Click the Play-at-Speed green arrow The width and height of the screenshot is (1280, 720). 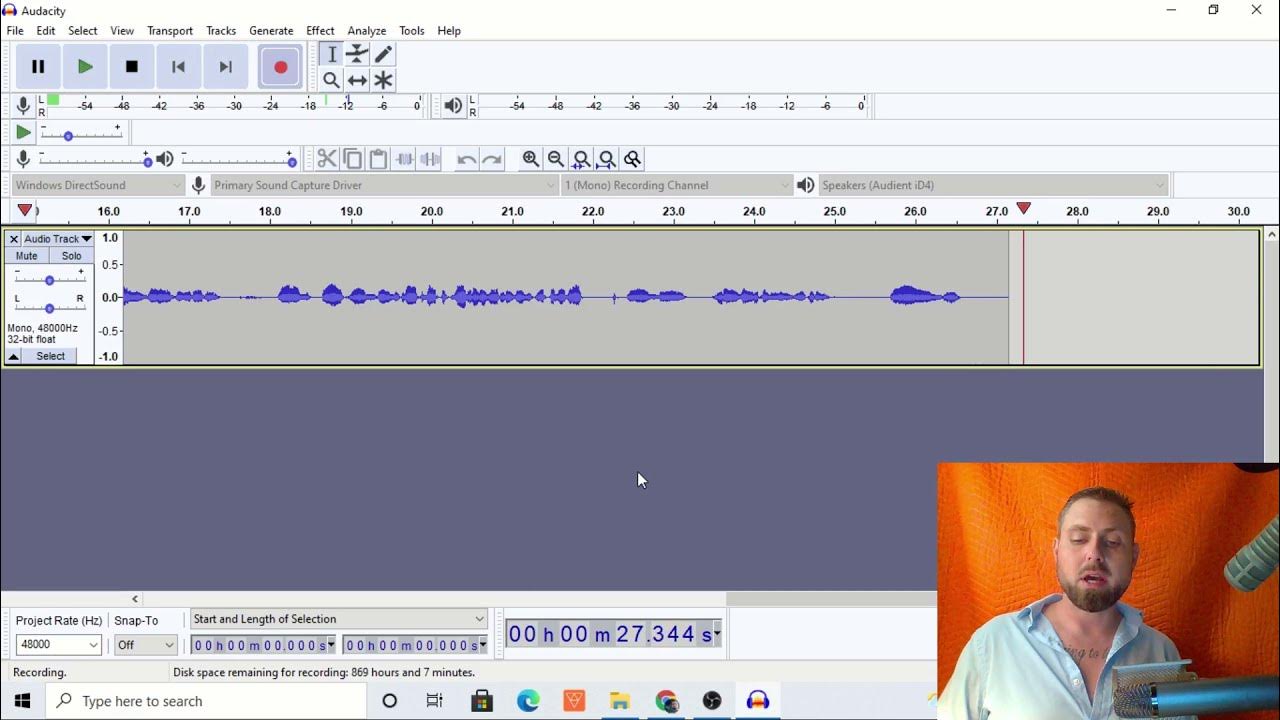[23, 132]
